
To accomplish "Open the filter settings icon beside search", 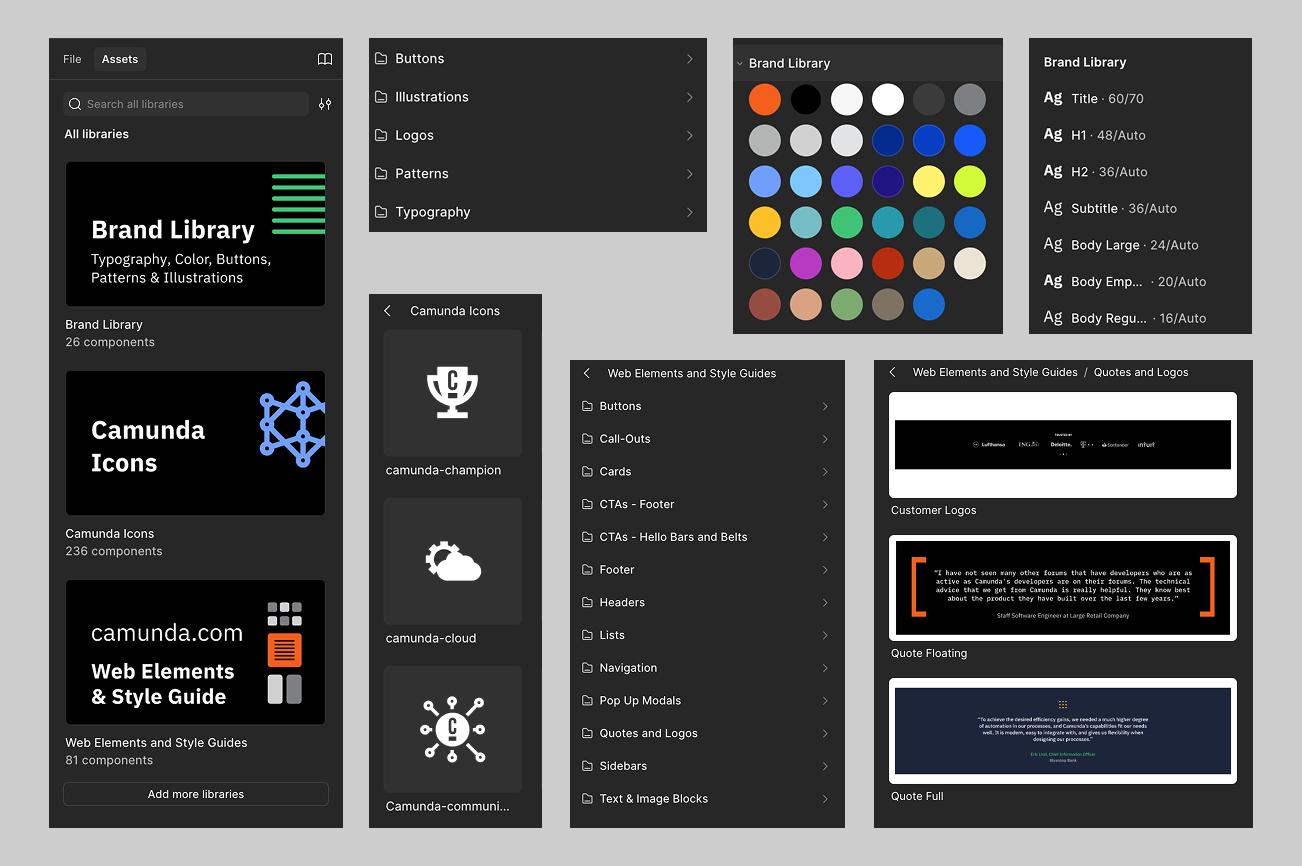I will 325,104.
